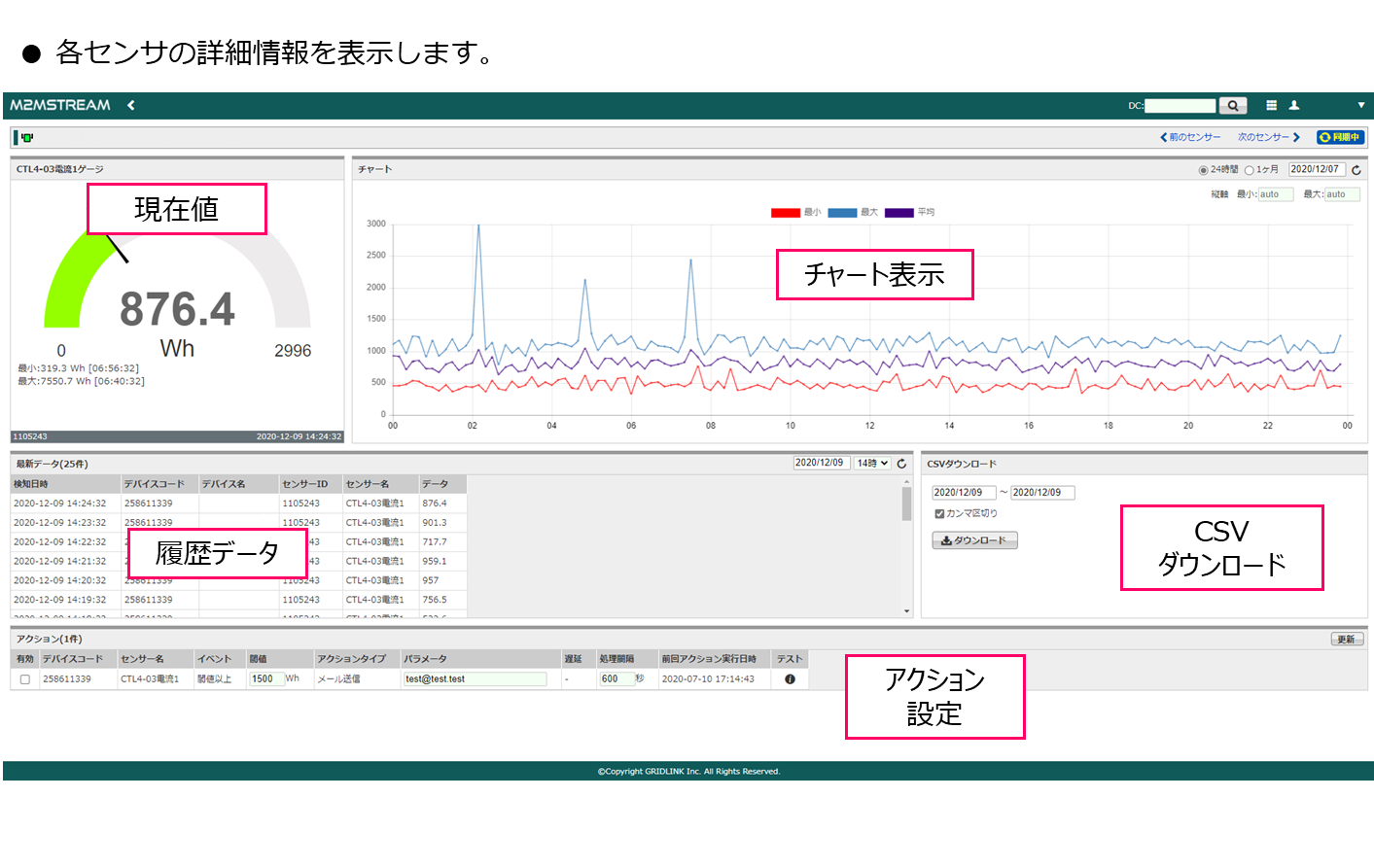Select row 2020-12-09 14:19:32
Viewport: 1374px width, 868px height.
(238, 600)
